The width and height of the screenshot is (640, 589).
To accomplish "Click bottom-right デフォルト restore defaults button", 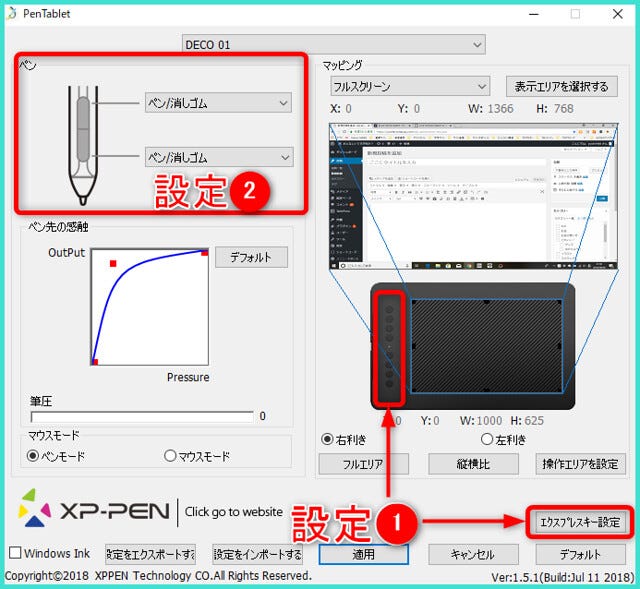I will [x=580, y=554].
